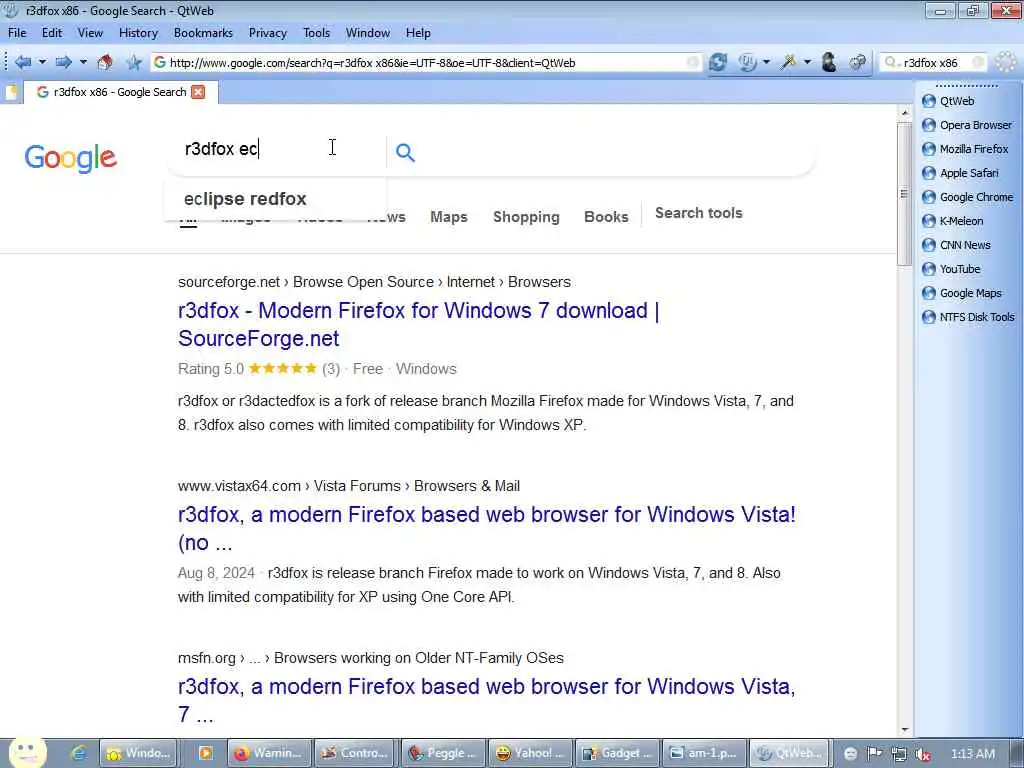Open the History menu
Viewport: 1024px width, 768px height.
pos(138,33)
